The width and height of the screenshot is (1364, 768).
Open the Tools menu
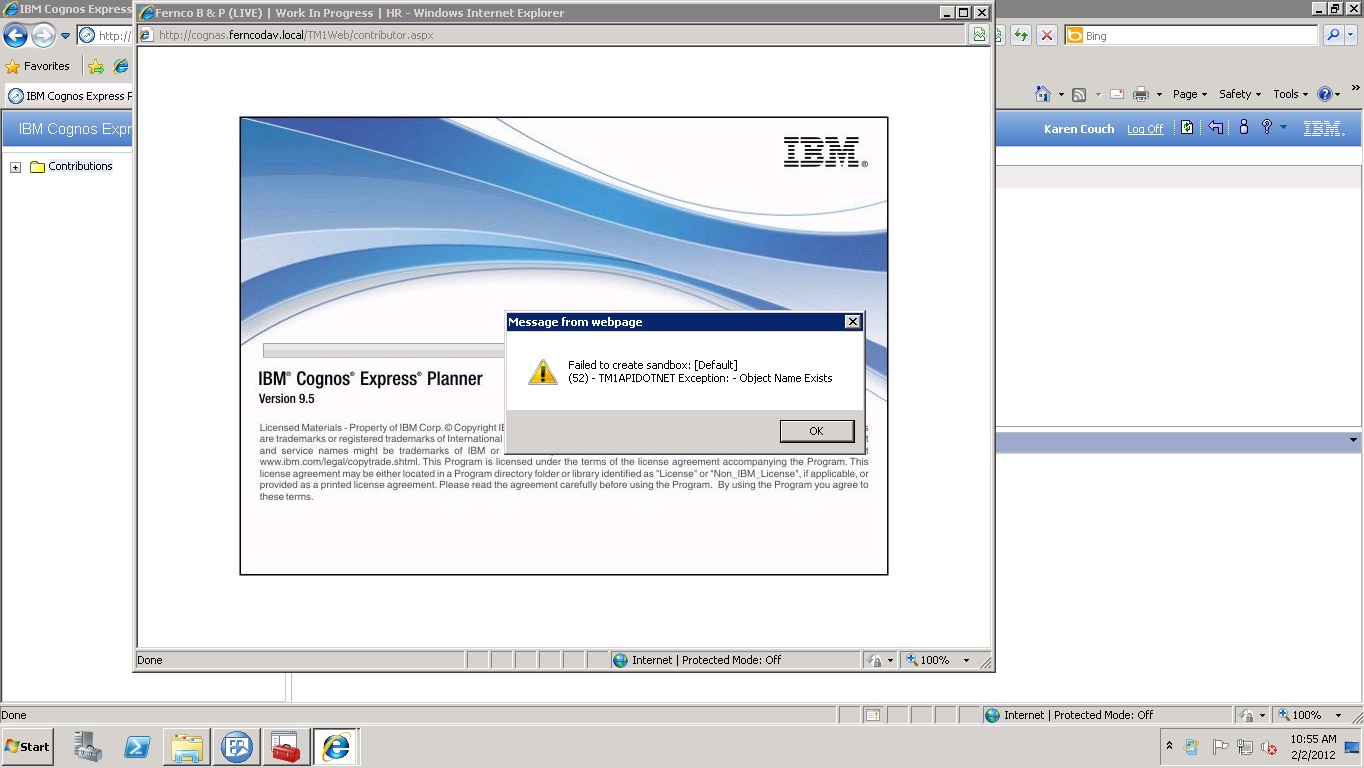point(1290,94)
